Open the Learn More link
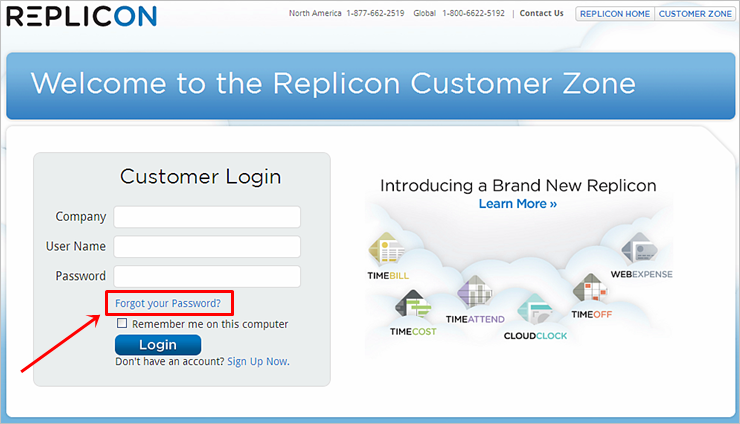The height and width of the screenshot is (424, 740). click(518, 204)
